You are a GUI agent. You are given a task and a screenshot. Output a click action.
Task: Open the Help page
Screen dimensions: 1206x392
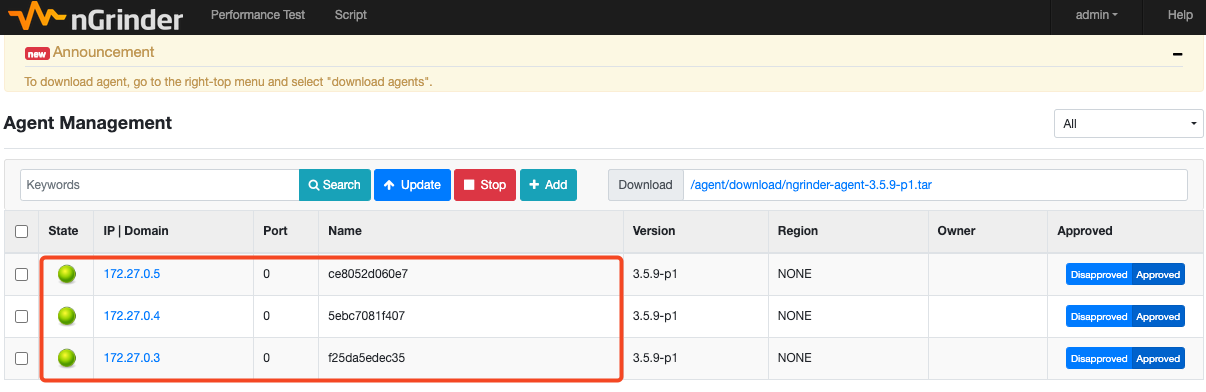tap(1180, 15)
